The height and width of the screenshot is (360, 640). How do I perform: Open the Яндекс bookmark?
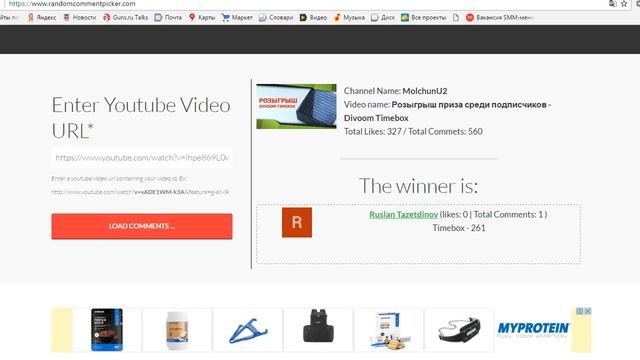click(x=42, y=18)
